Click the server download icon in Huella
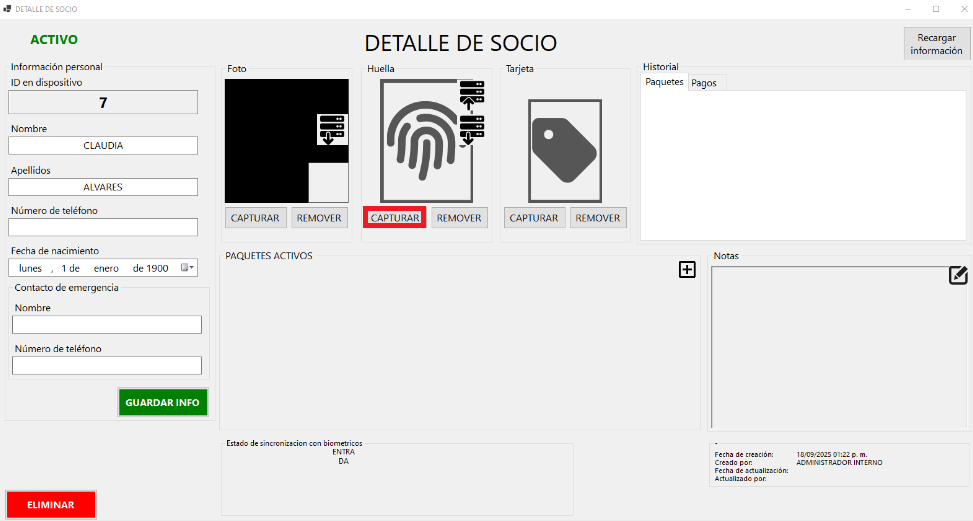The width and height of the screenshot is (973, 521). coord(471,131)
